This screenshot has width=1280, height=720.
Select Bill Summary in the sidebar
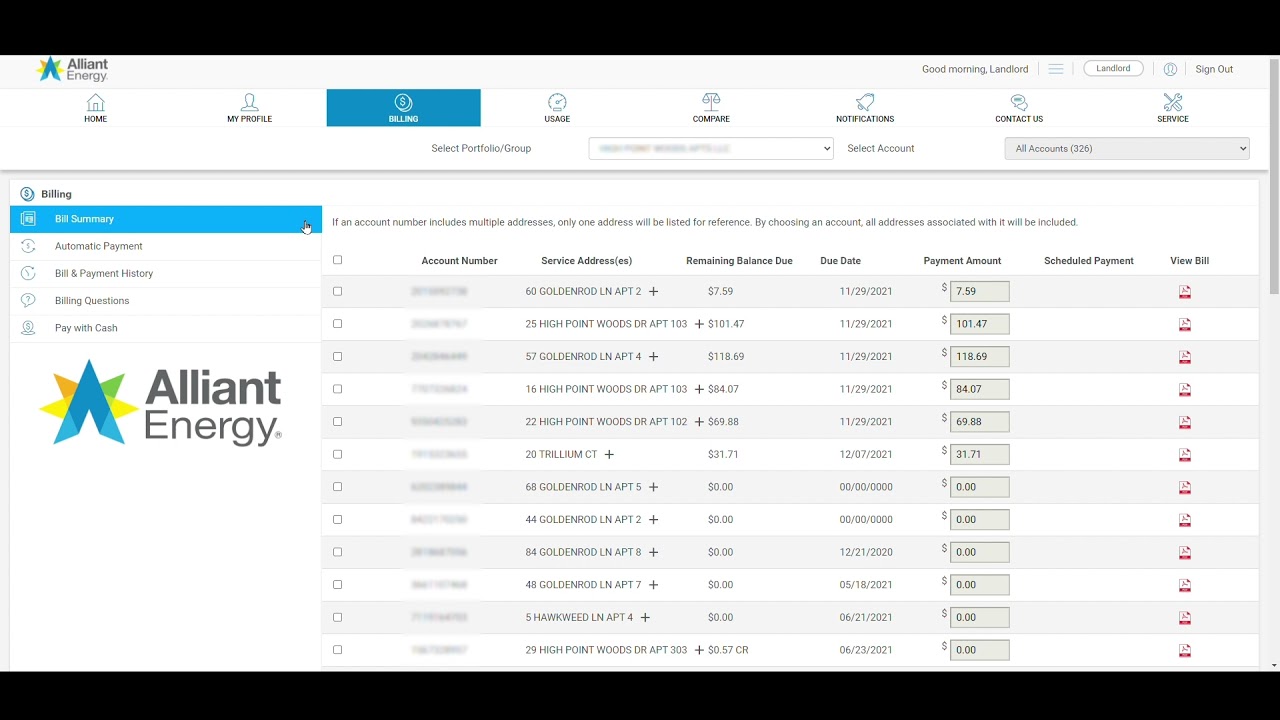[166, 219]
